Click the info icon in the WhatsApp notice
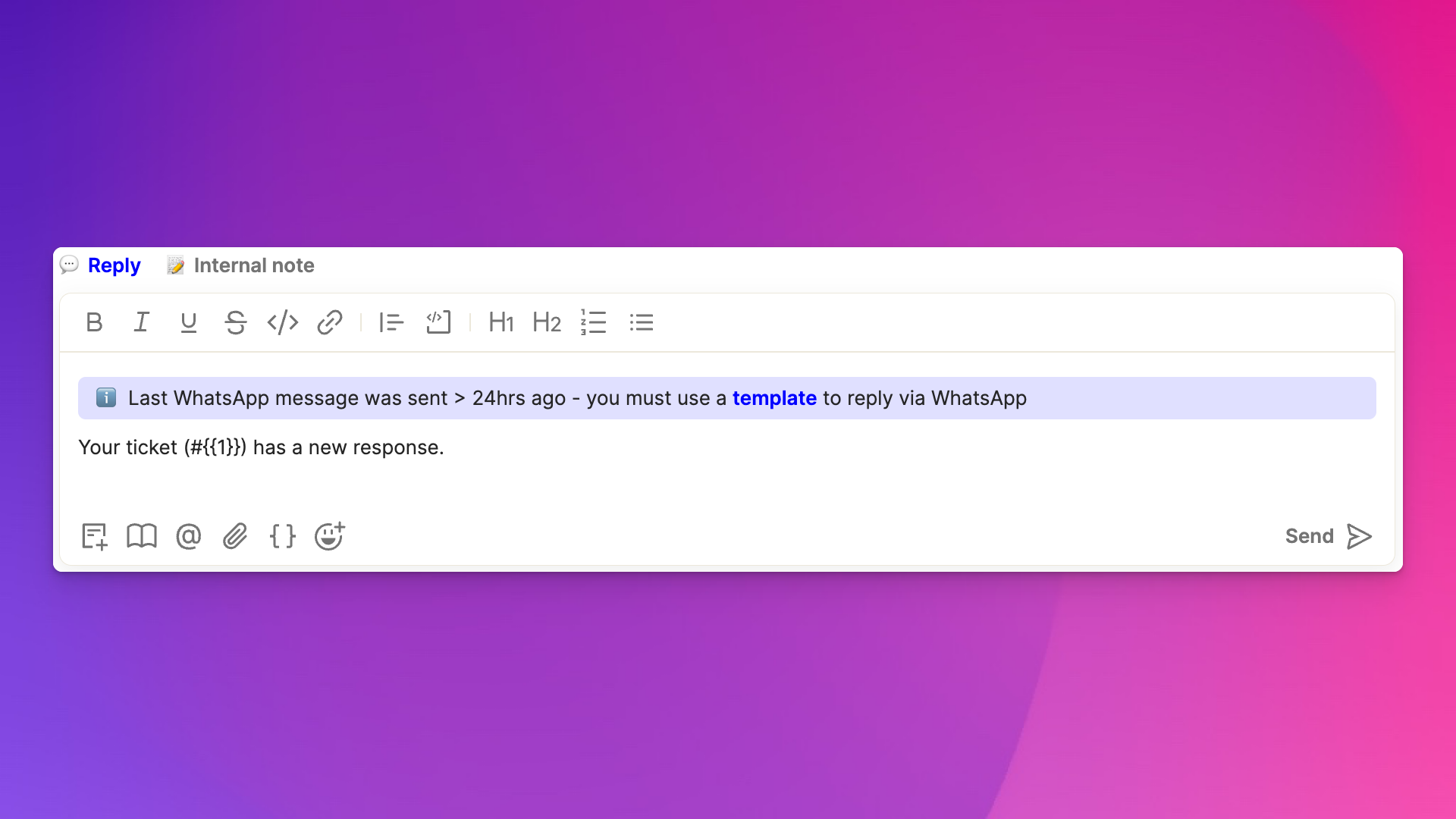1456x819 pixels. [106, 397]
